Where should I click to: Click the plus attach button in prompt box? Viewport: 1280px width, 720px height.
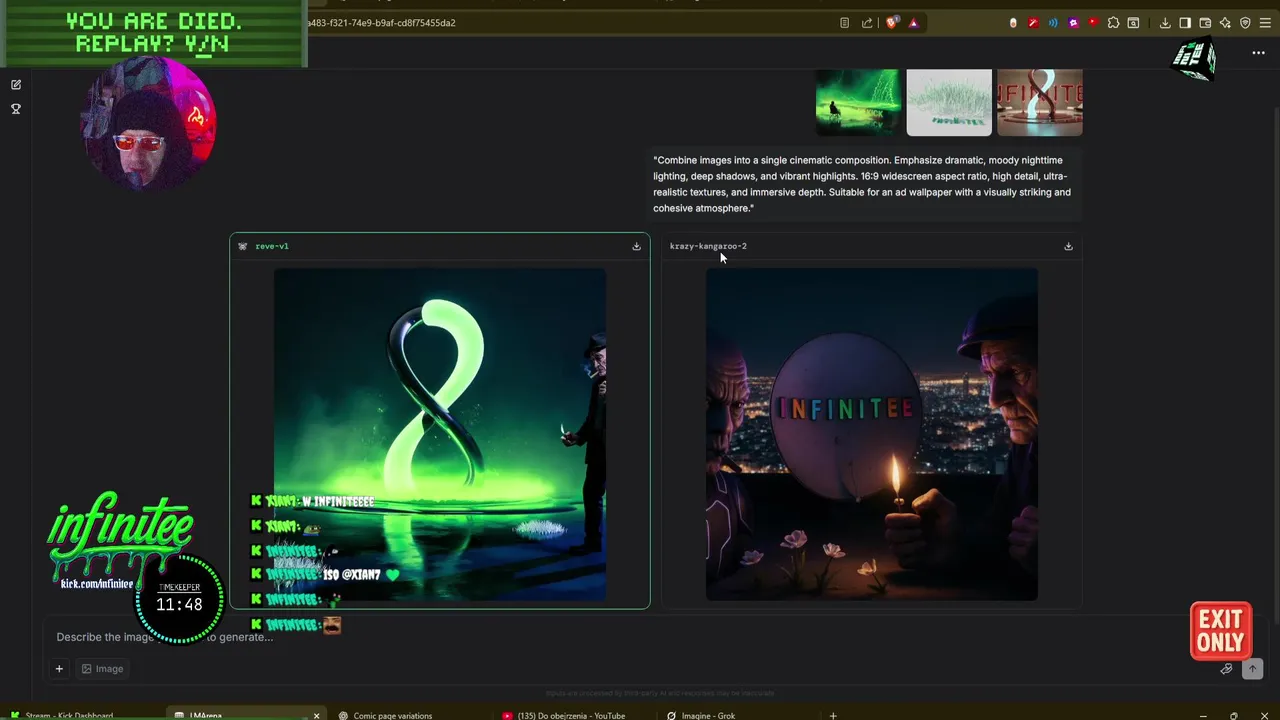[x=59, y=669]
